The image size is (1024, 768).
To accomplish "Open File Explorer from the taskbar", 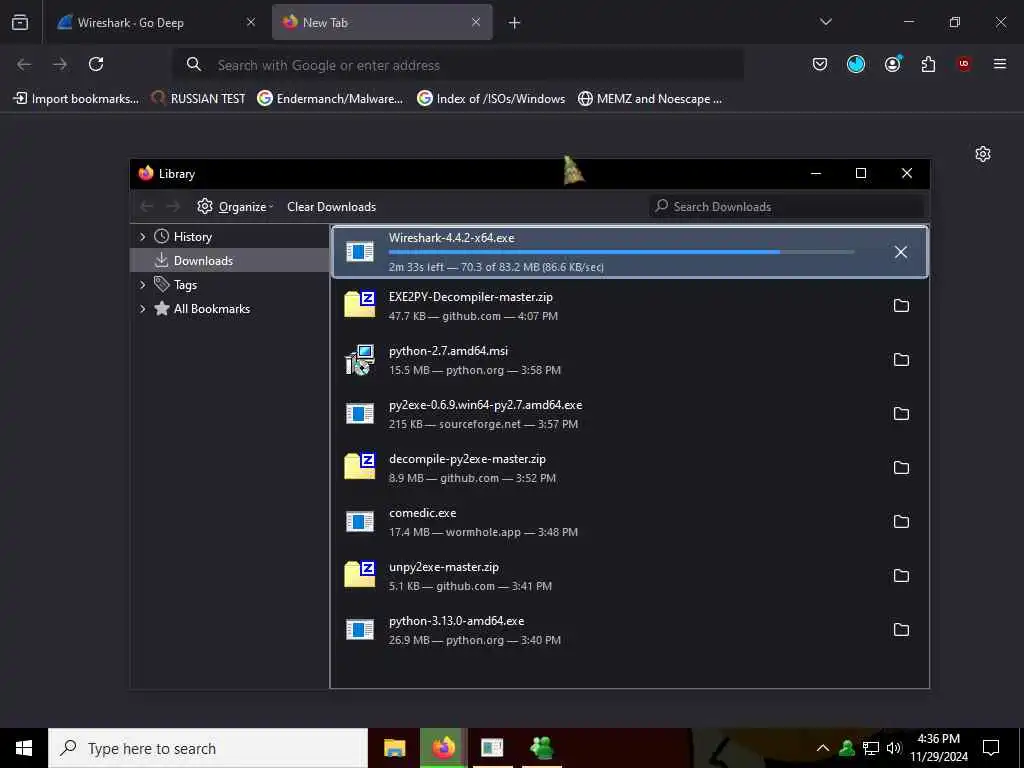I will pyautogui.click(x=394, y=748).
